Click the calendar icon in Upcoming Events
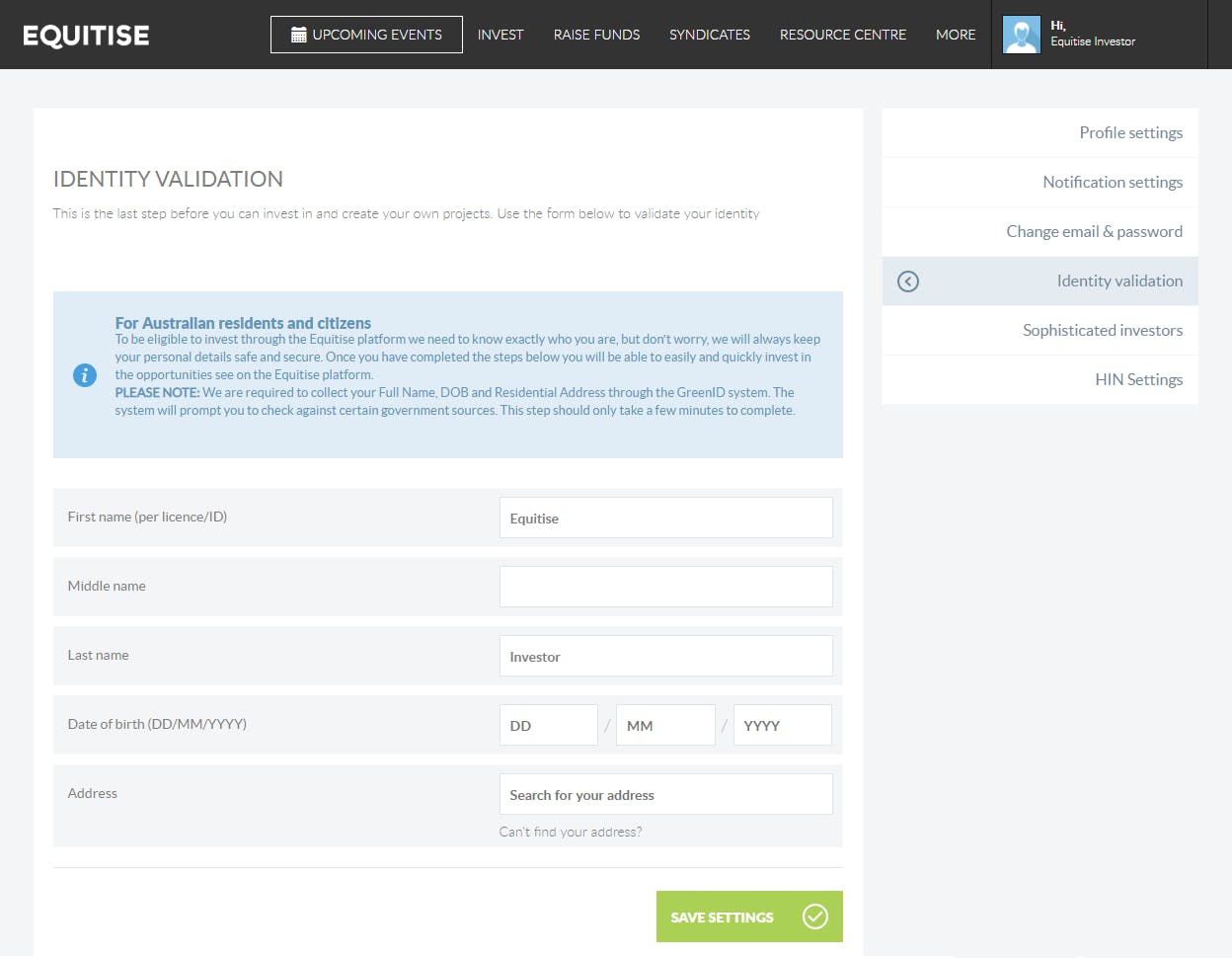This screenshot has height=958, width=1232. point(299,35)
